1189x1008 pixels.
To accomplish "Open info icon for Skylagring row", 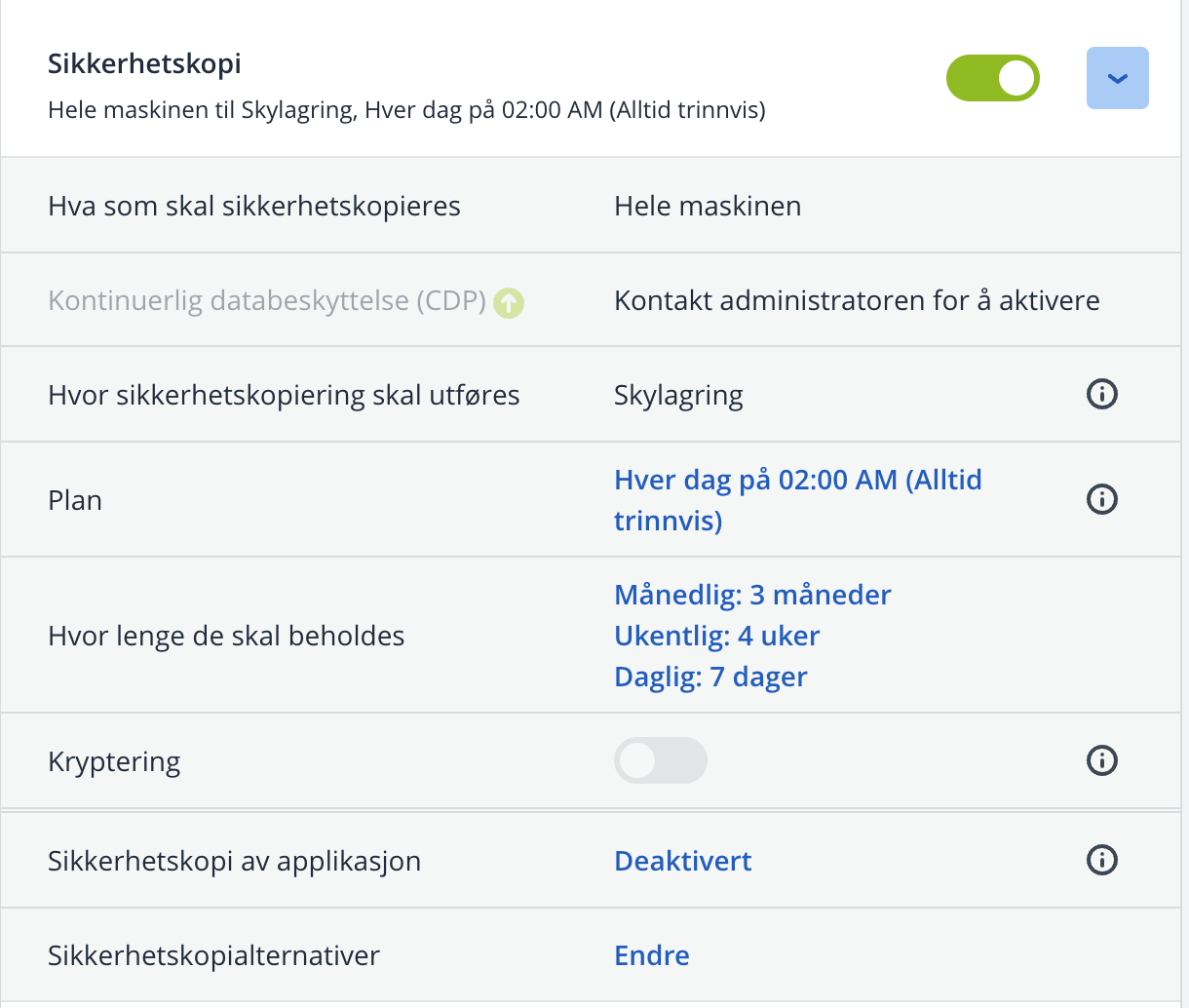I will click(1102, 394).
